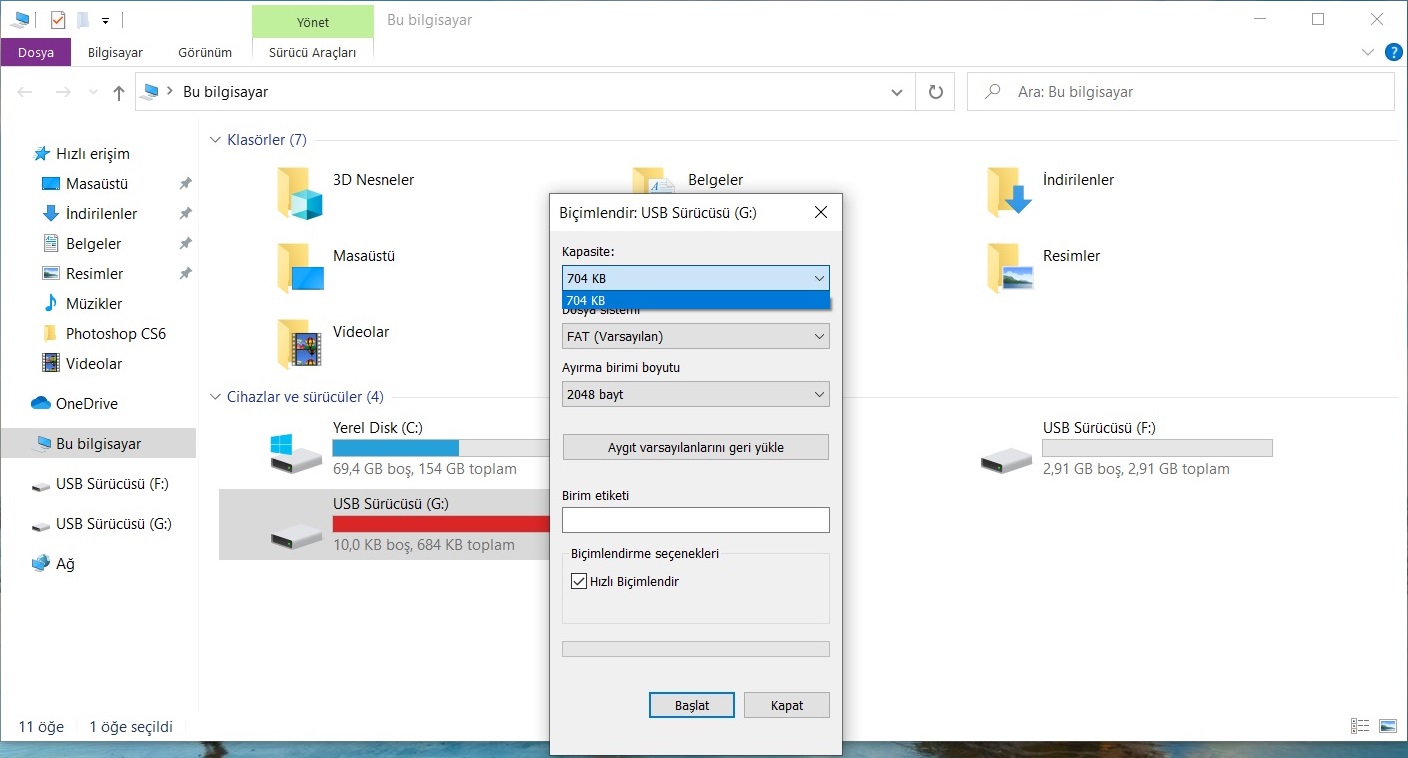Viewport: 1408px width, 758px height.
Task: Open Ağ network in the navigation pane
Action: click(x=53, y=564)
